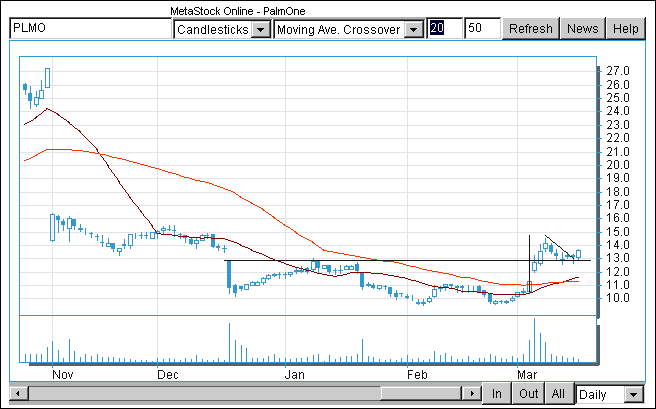Click the 13.0 price axis label
The width and height of the screenshot is (656, 409).
pos(618,258)
